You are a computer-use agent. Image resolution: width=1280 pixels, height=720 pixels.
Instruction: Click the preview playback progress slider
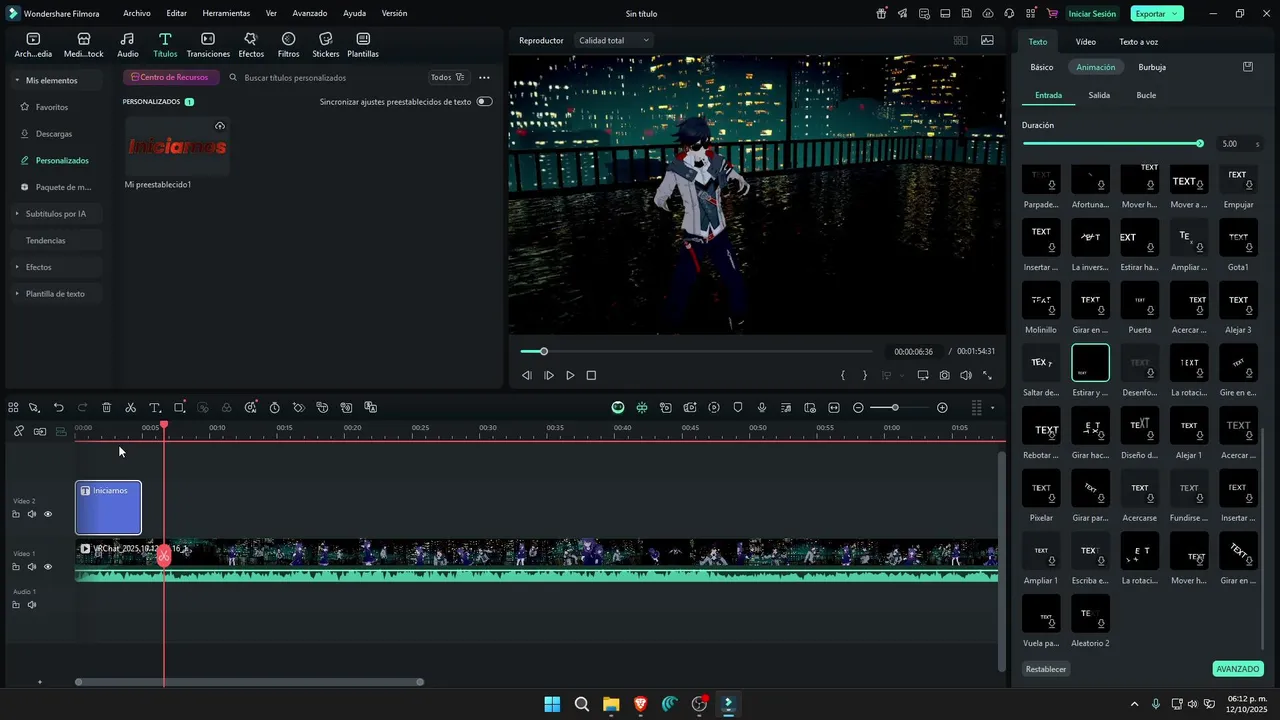696,351
